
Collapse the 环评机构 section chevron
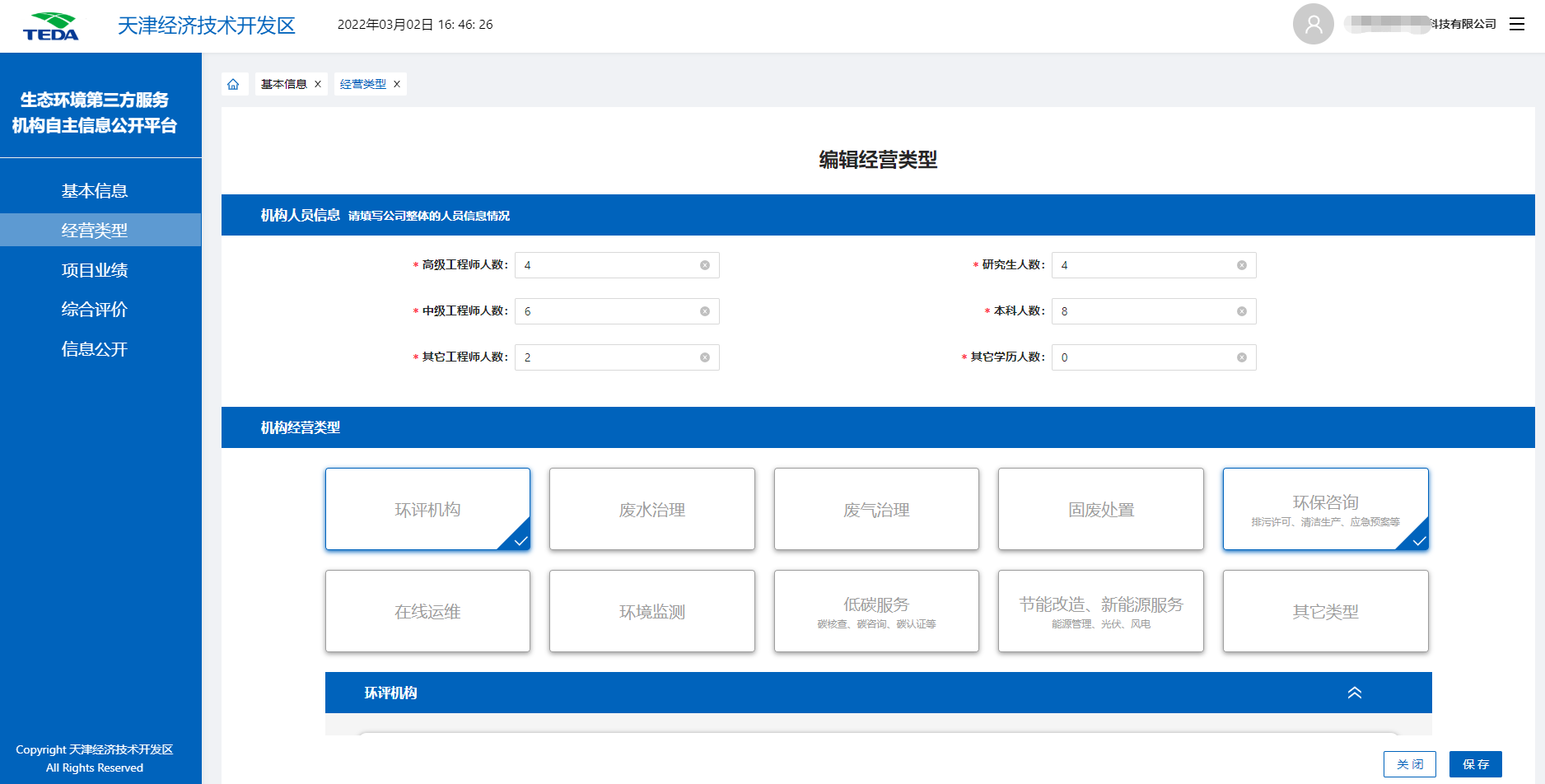coord(1355,693)
